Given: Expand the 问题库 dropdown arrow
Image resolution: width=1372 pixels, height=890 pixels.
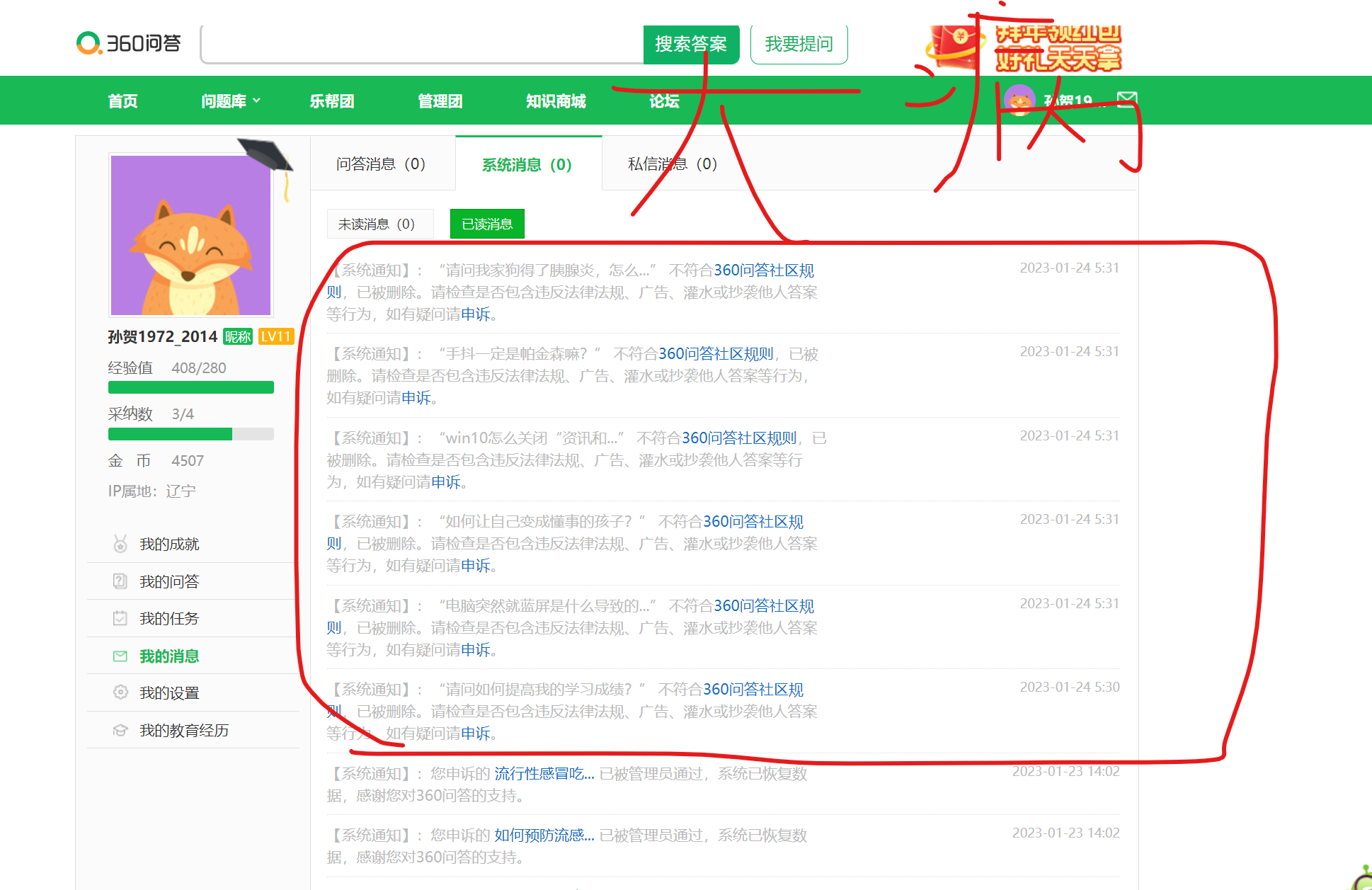Looking at the screenshot, I should click(256, 101).
